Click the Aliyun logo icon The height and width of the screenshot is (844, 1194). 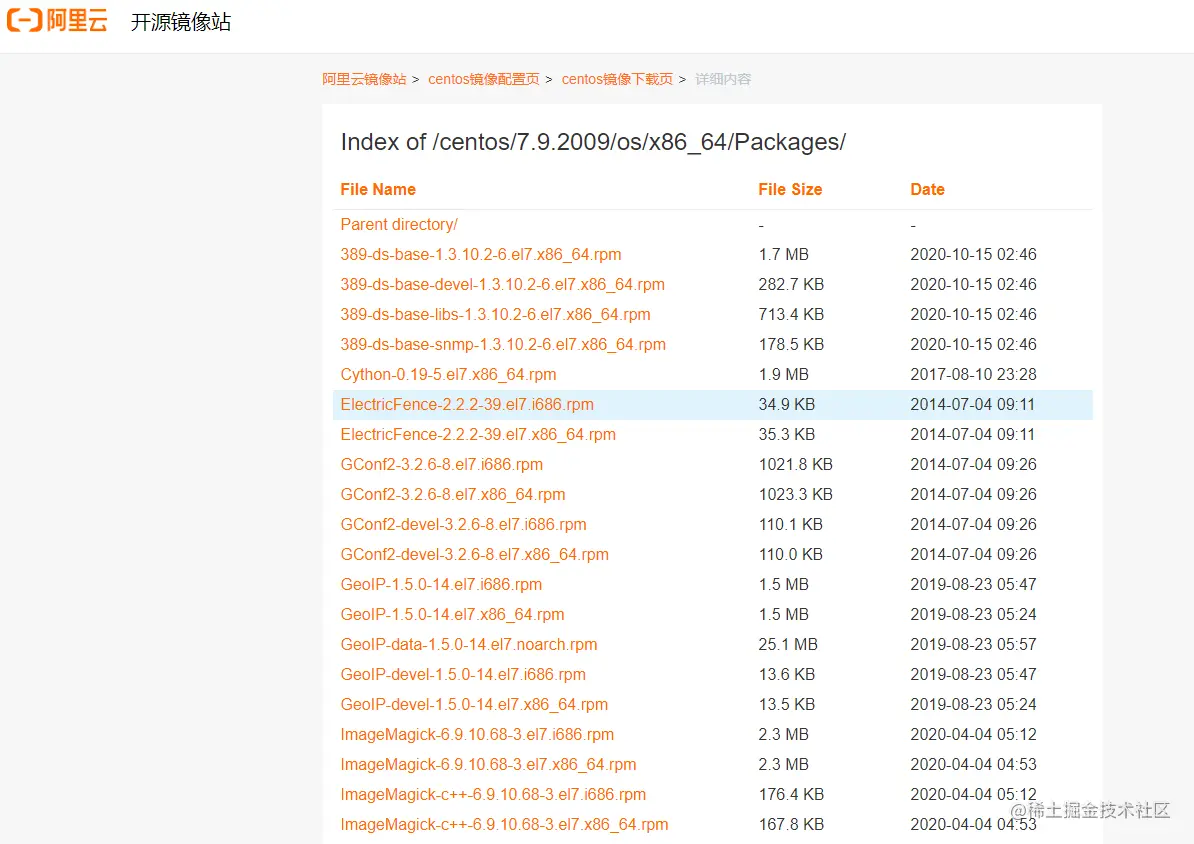(56, 21)
